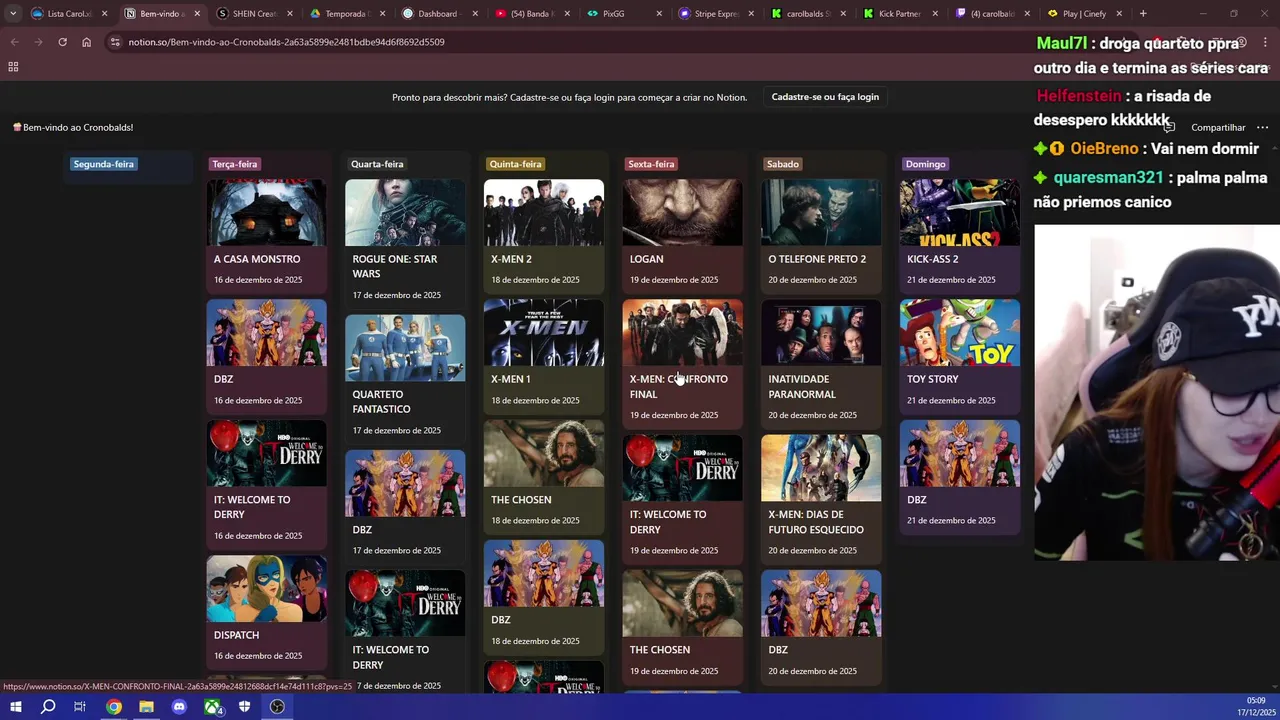This screenshot has width=1280, height=720.
Task: Reload the Notion page
Action: click(62, 42)
